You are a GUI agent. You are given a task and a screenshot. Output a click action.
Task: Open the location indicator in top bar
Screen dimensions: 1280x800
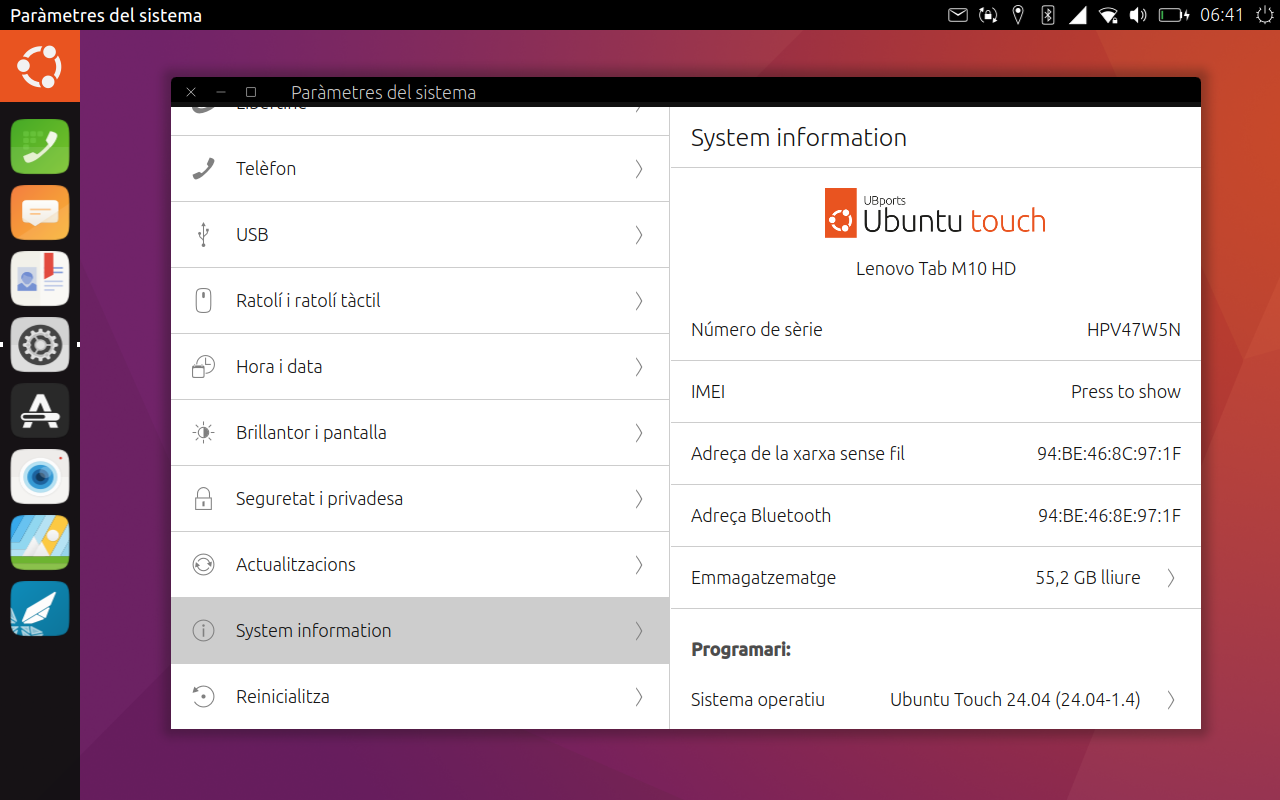(1018, 15)
